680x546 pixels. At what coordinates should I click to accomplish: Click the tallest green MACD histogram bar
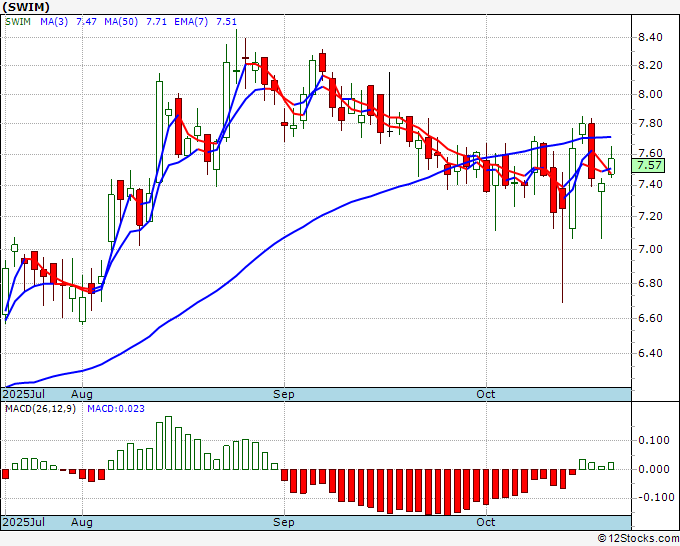[x=169, y=443]
